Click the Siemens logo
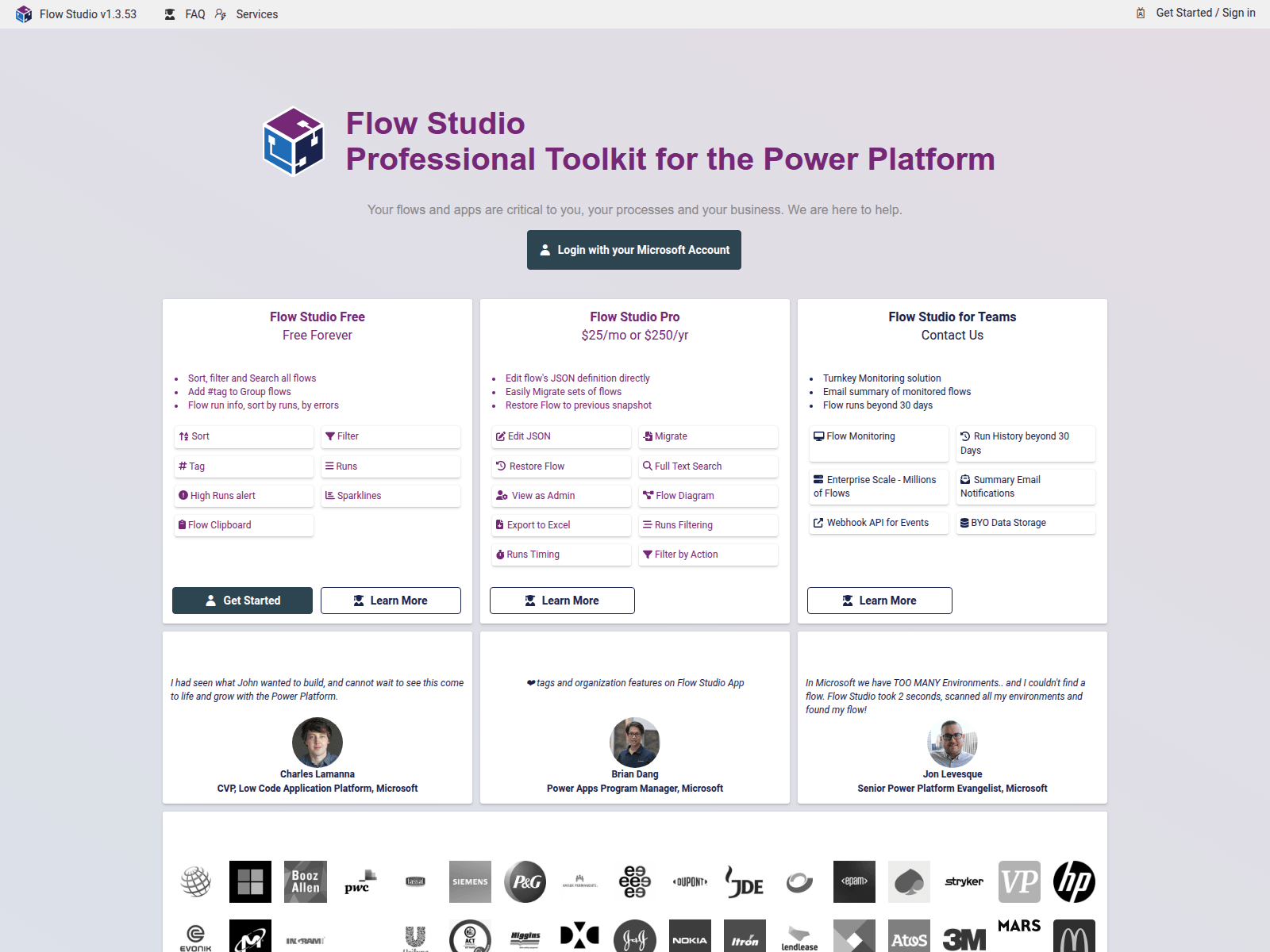 click(470, 881)
